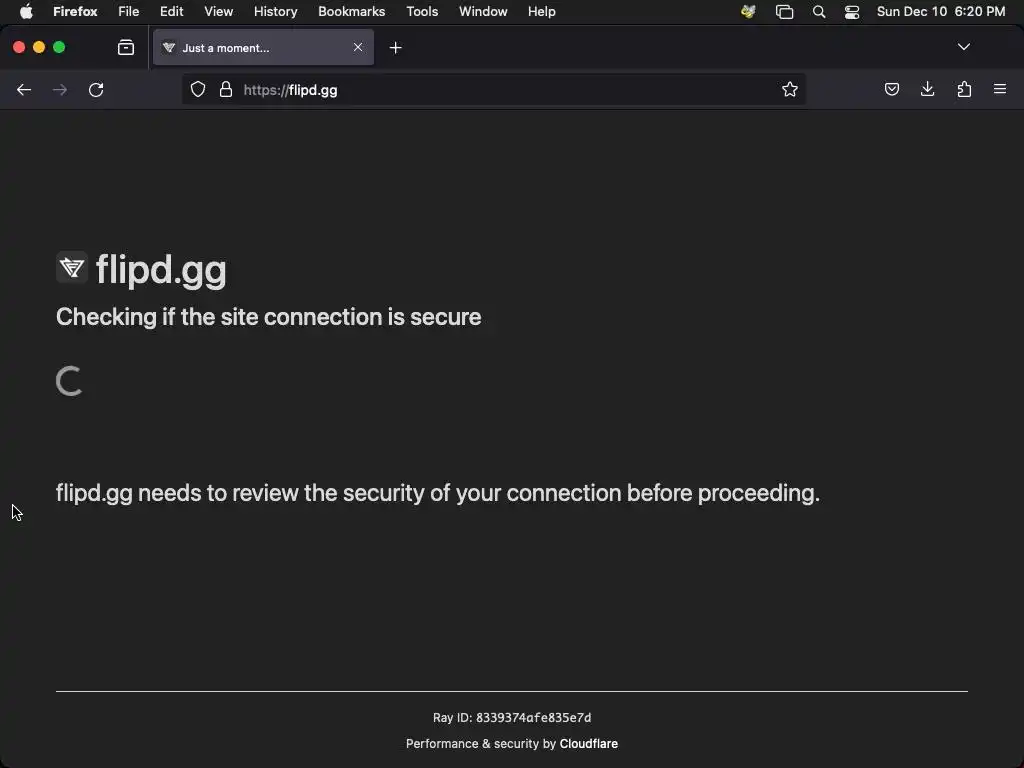The width and height of the screenshot is (1024, 768).
Task: Open the Firefox application menu
Action: coord(75,11)
